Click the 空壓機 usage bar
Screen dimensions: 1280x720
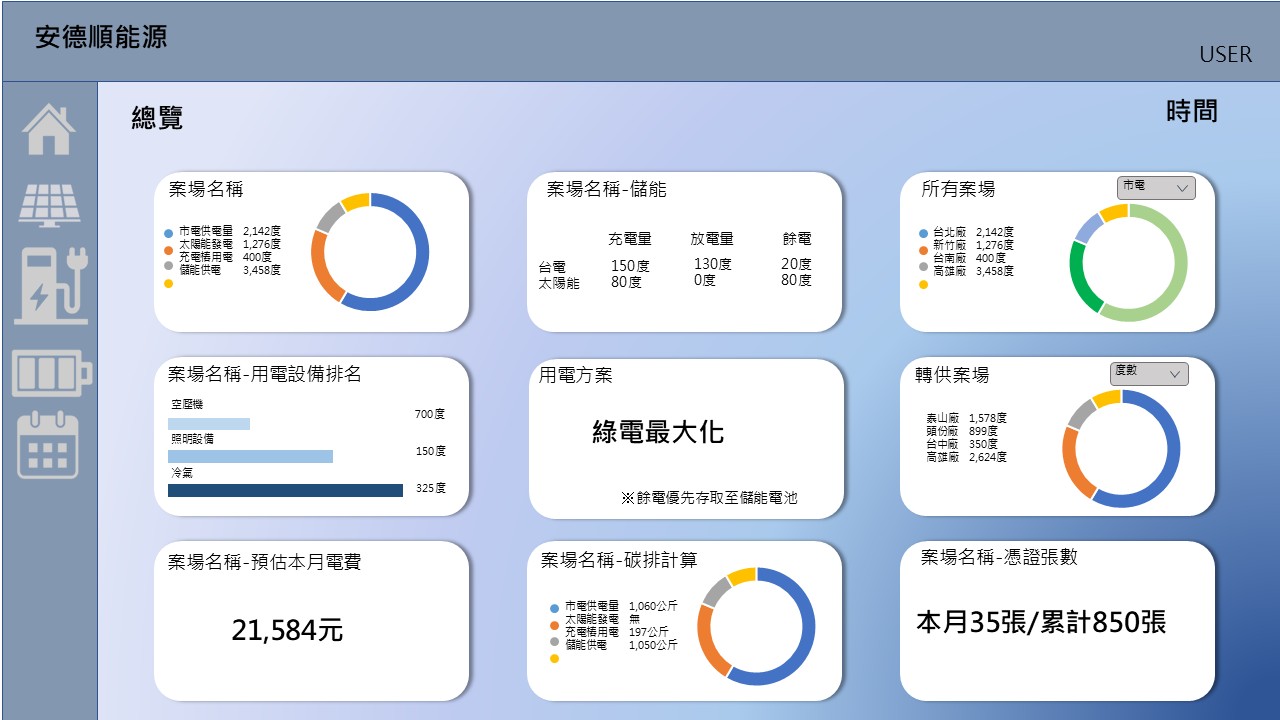(x=209, y=424)
